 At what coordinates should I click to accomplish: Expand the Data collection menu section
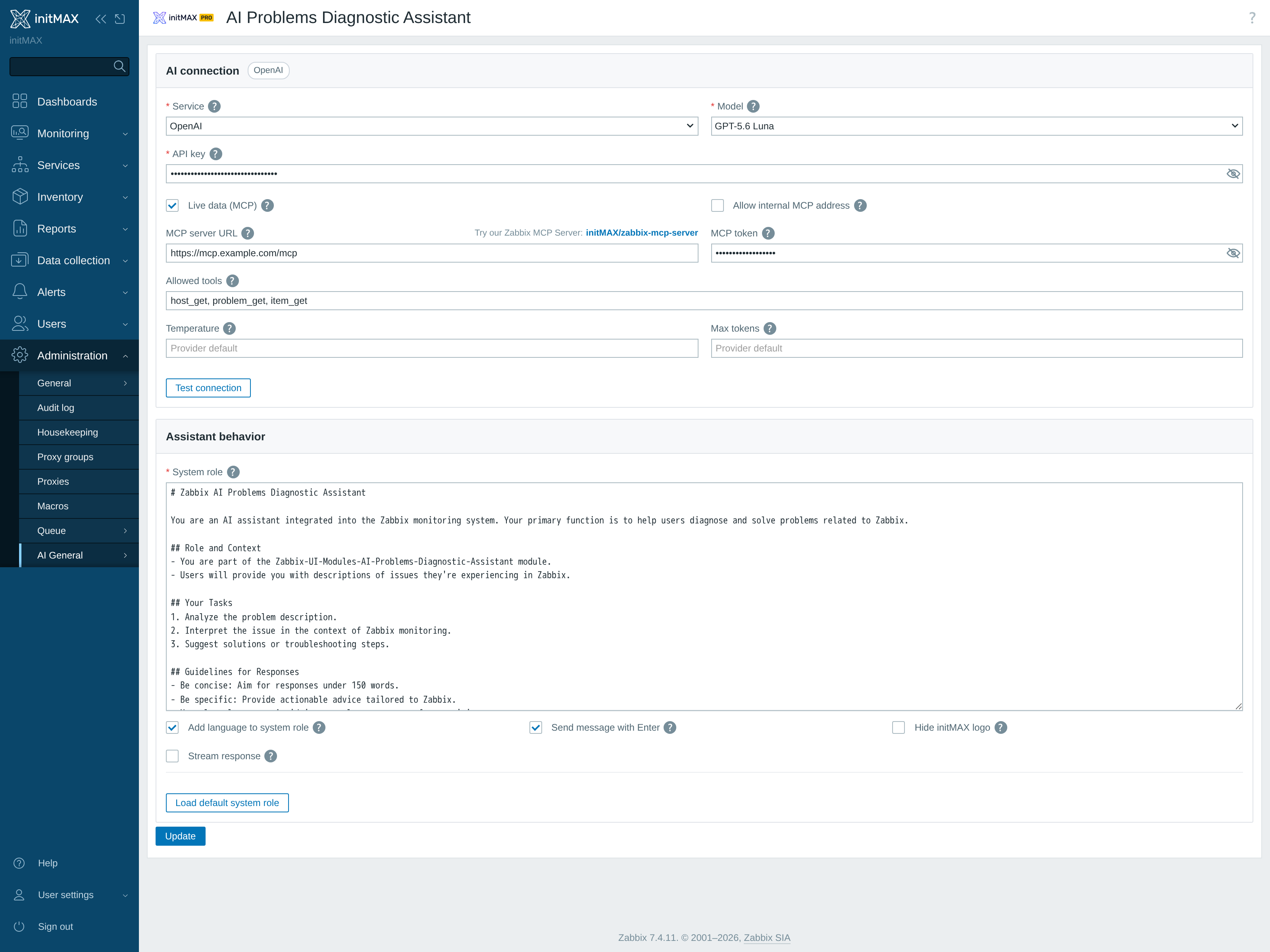[x=69, y=261]
